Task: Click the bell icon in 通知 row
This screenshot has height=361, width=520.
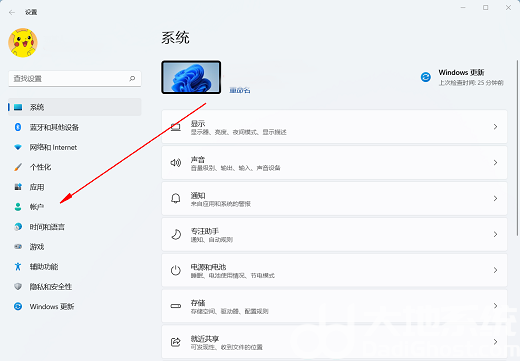Action: [x=176, y=198]
